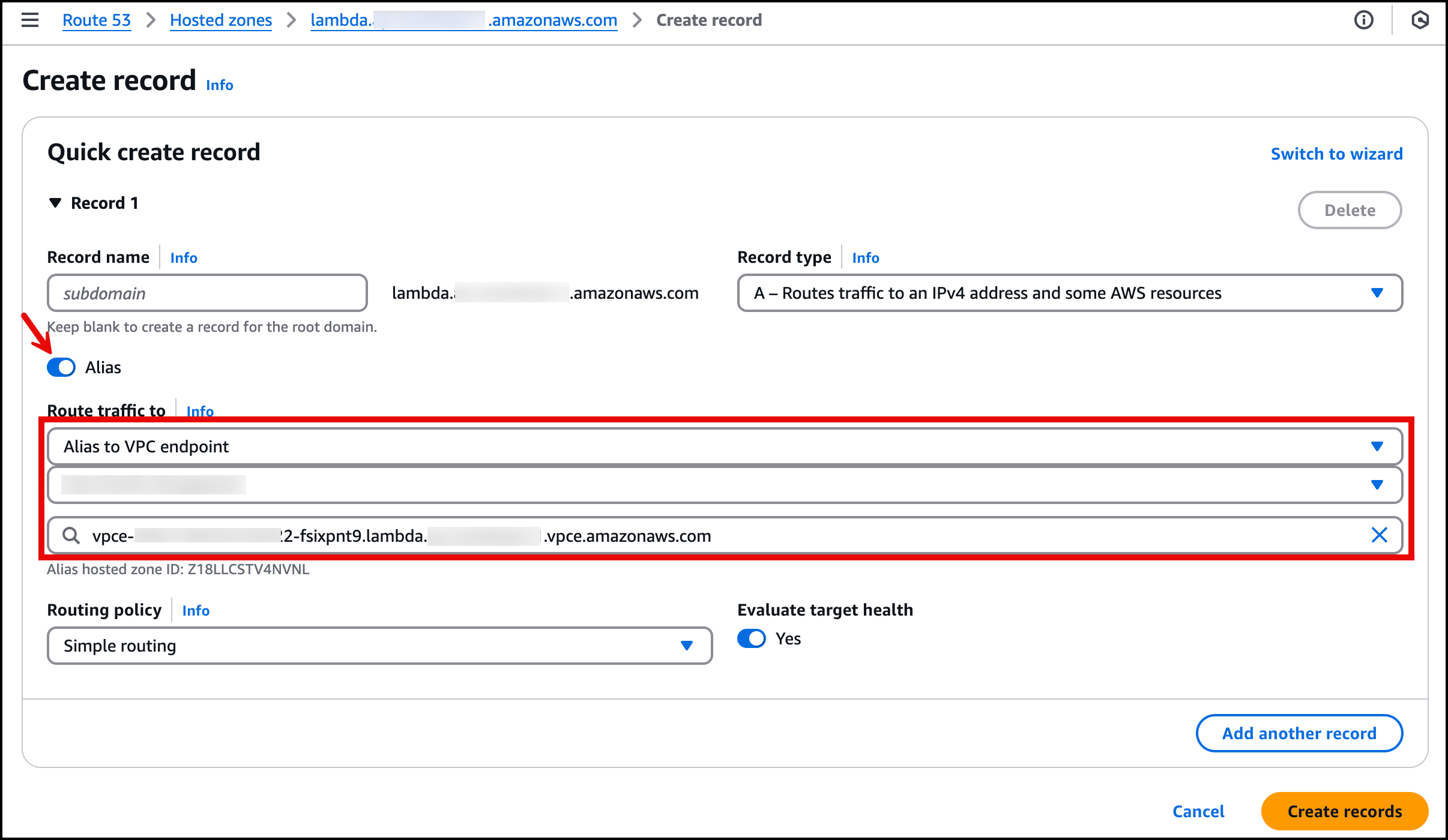Open Info link next to Routing policy
1448x840 pixels.
[196, 610]
